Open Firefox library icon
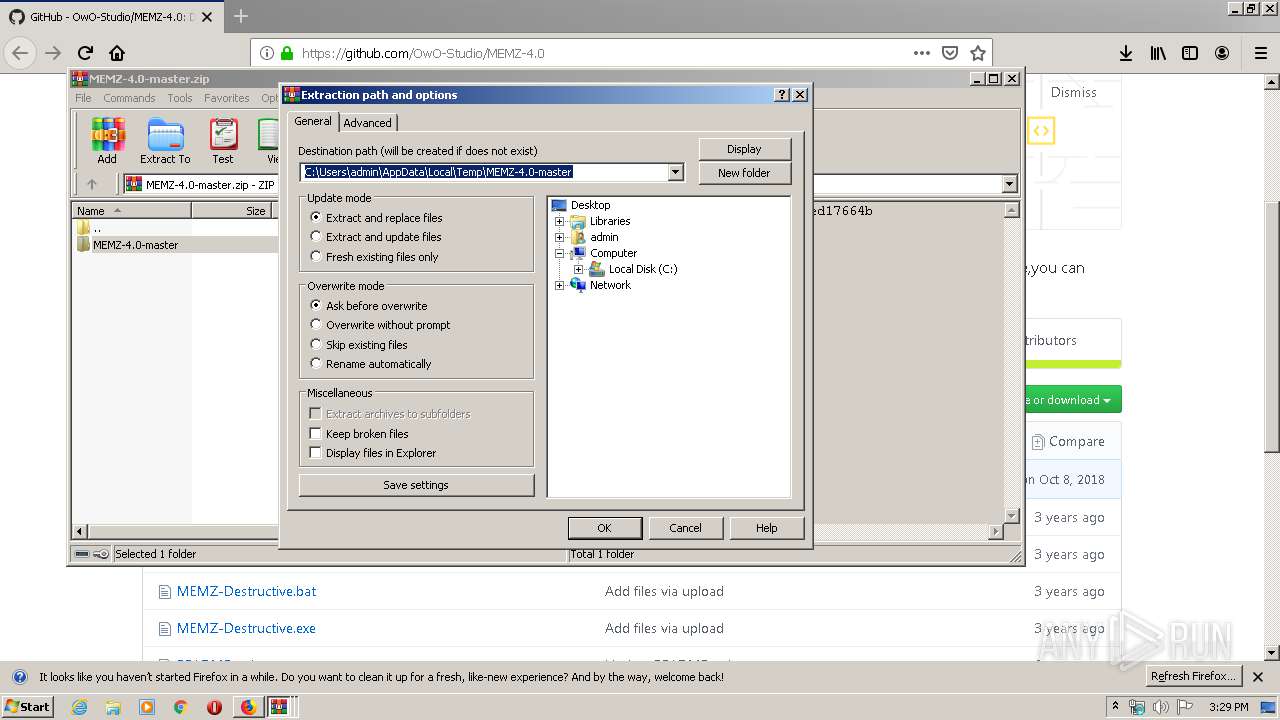 click(1158, 53)
